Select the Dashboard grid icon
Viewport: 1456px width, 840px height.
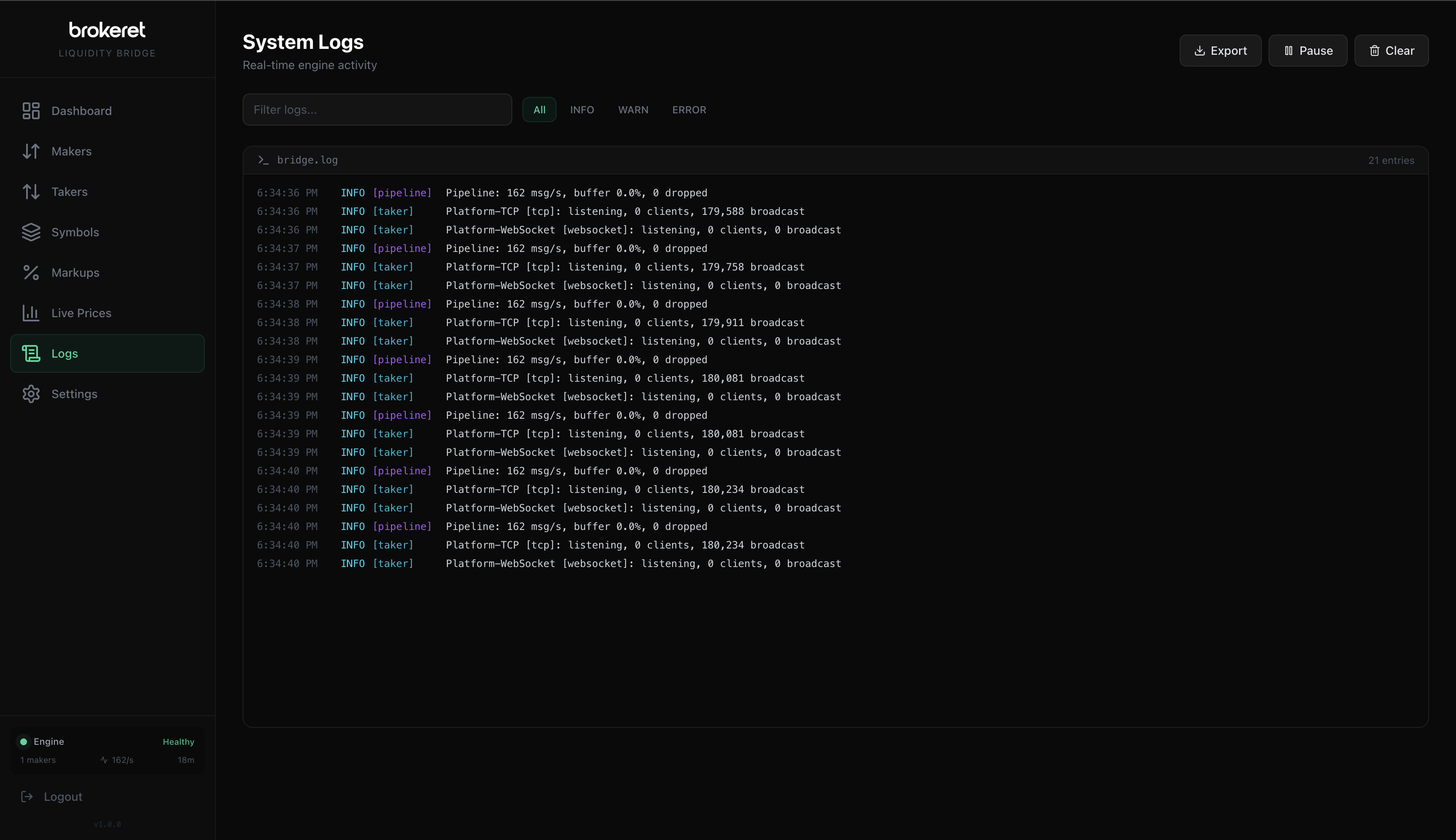click(31, 110)
